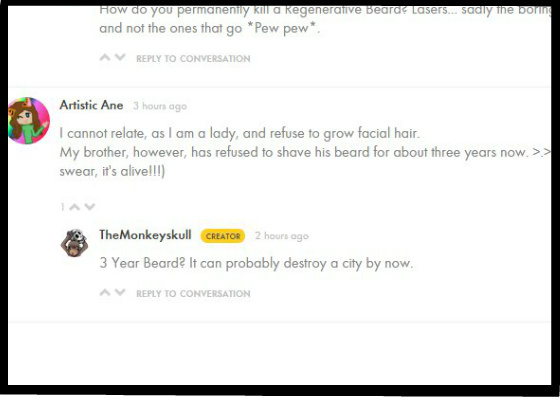Downvote TheMonkeyskull's 3 Year Beard reply
560x400 pixels.
pos(120,292)
